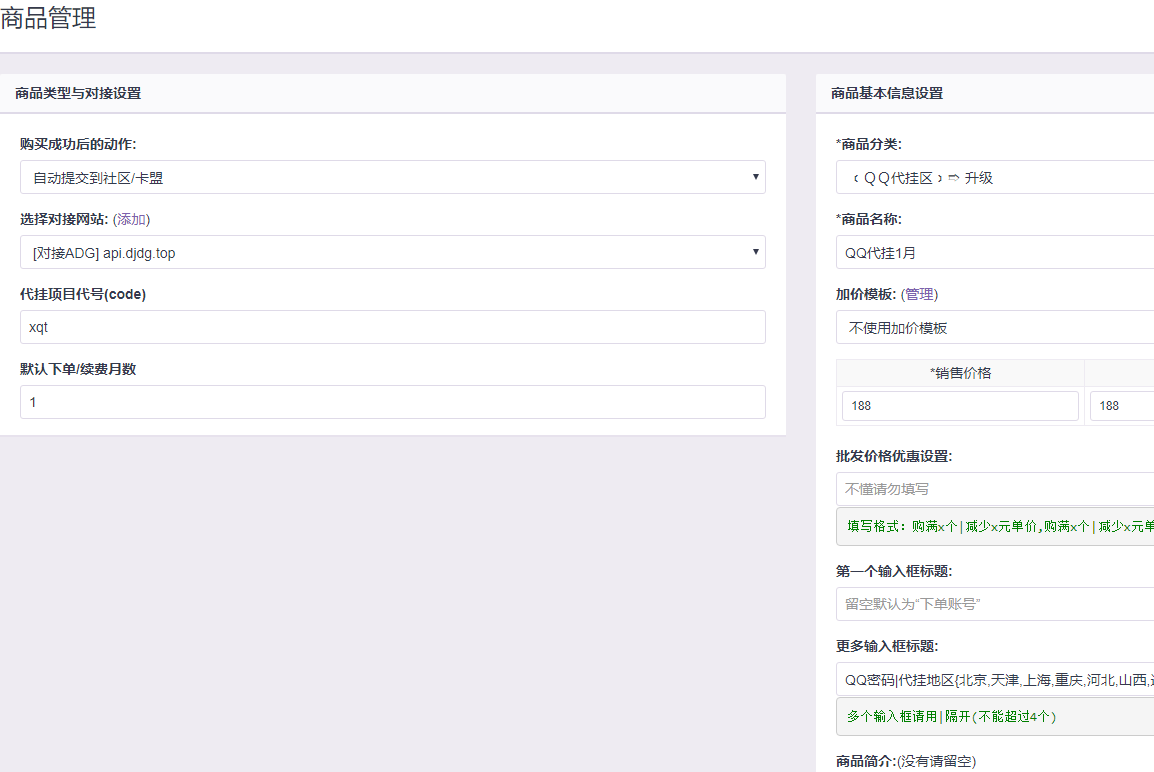Expand the 选择对接网站 dropdown showing api.djdg.top
The image size is (1154, 772).
coord(392,252)
